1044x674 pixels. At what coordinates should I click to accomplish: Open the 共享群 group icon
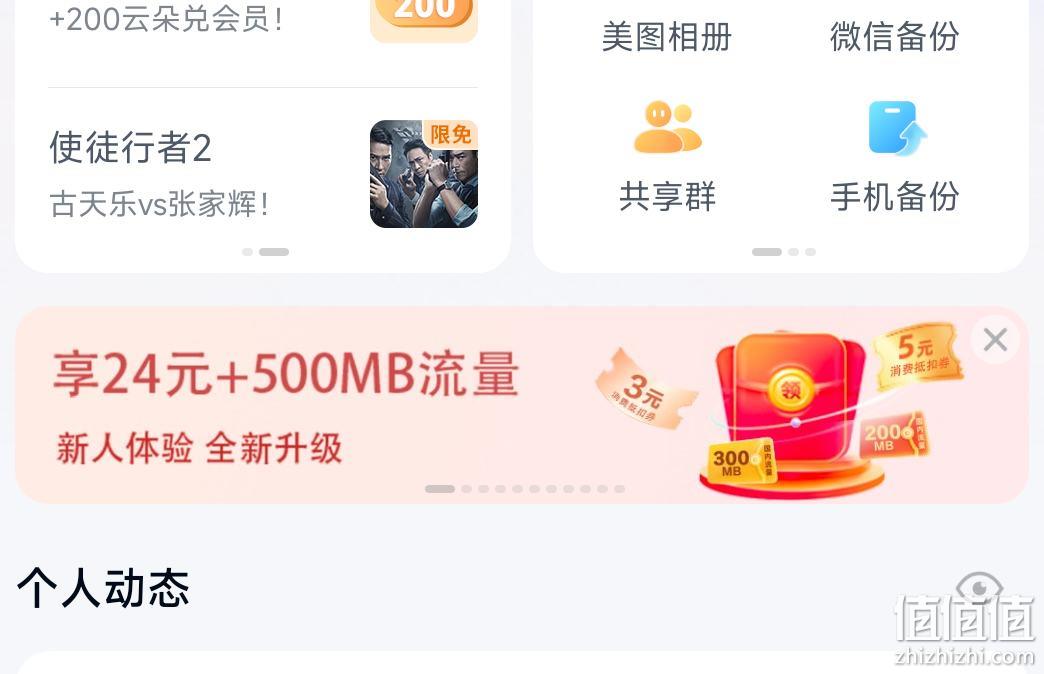[x=667, y=127]
